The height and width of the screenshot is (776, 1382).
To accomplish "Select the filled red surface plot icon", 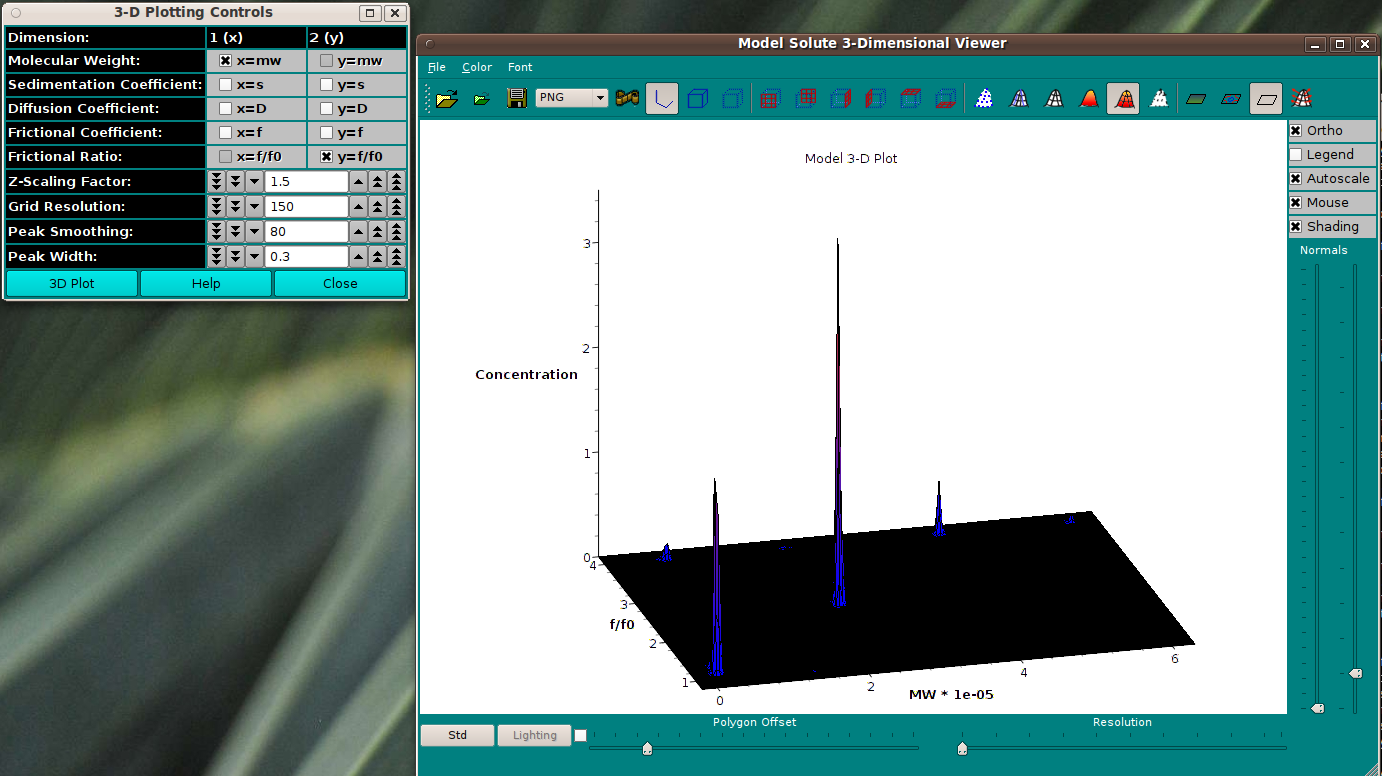I will pyautogui.click(x=1089, y=99).
